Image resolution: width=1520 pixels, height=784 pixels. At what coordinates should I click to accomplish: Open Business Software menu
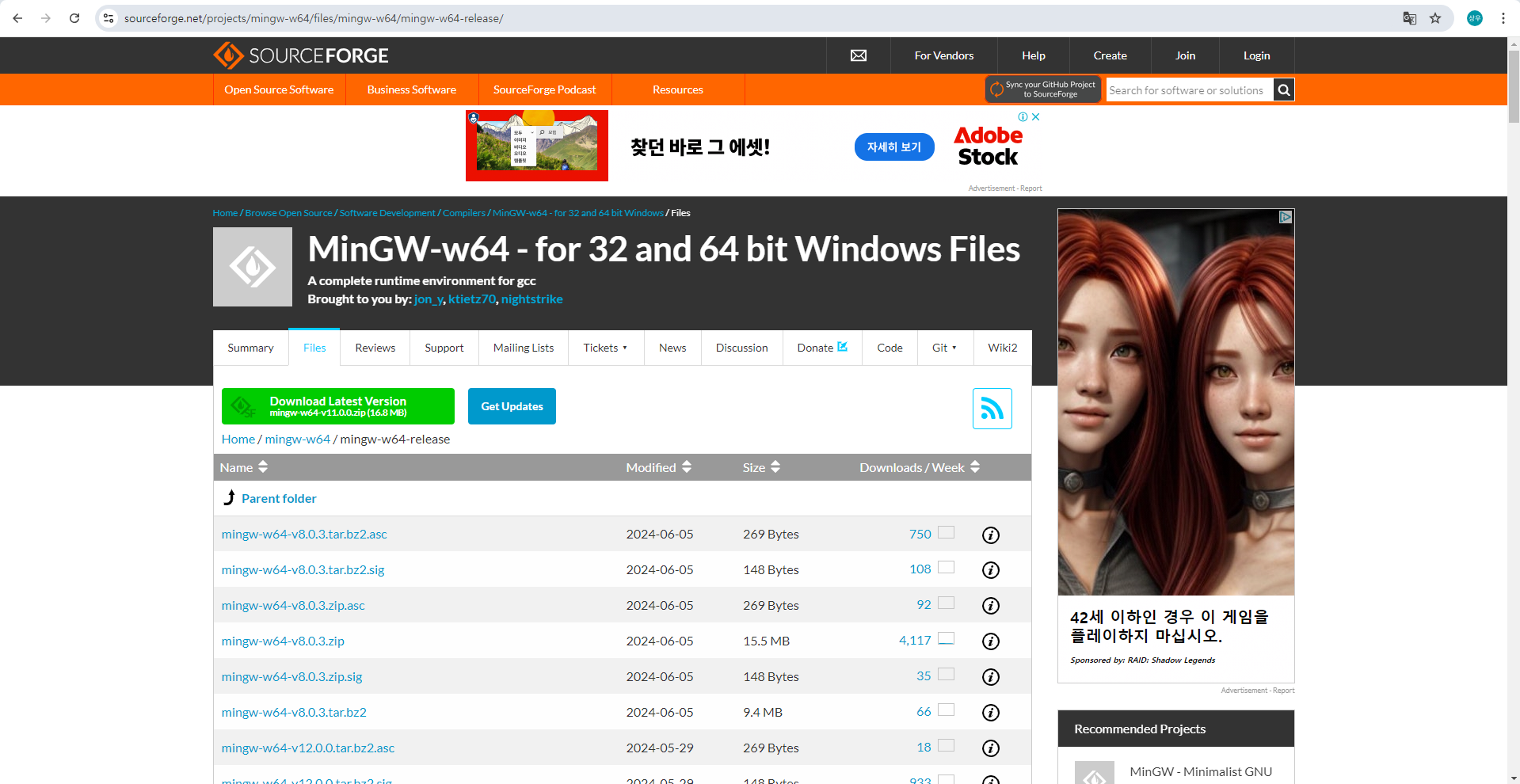[x=412, y=89]
